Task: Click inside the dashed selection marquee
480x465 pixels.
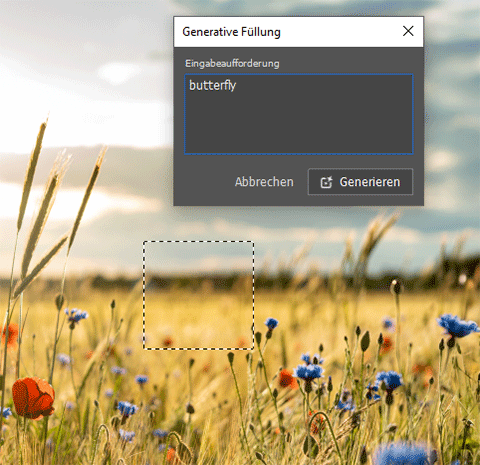Action: pos(199,295)
